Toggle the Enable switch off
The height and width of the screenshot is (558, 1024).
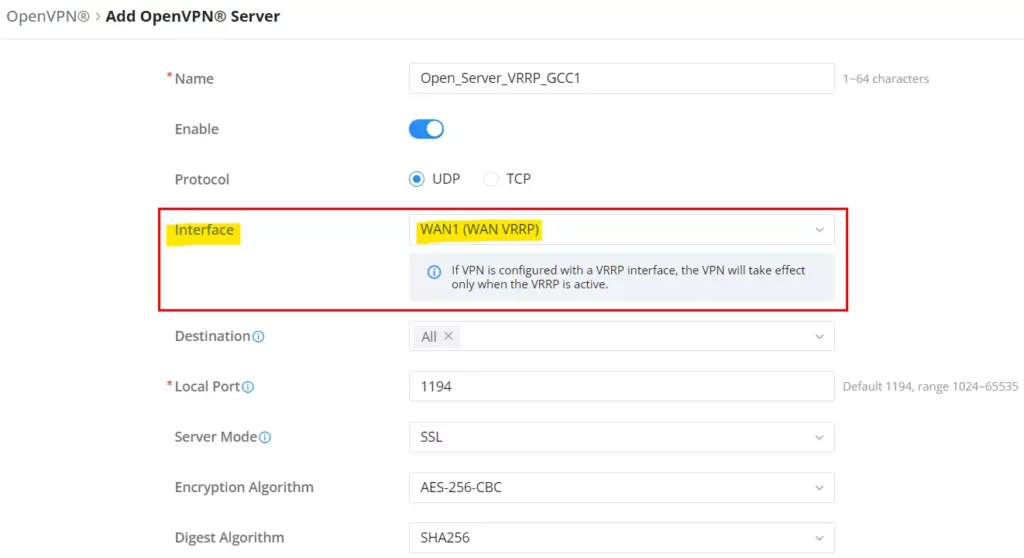click(426, 129)
